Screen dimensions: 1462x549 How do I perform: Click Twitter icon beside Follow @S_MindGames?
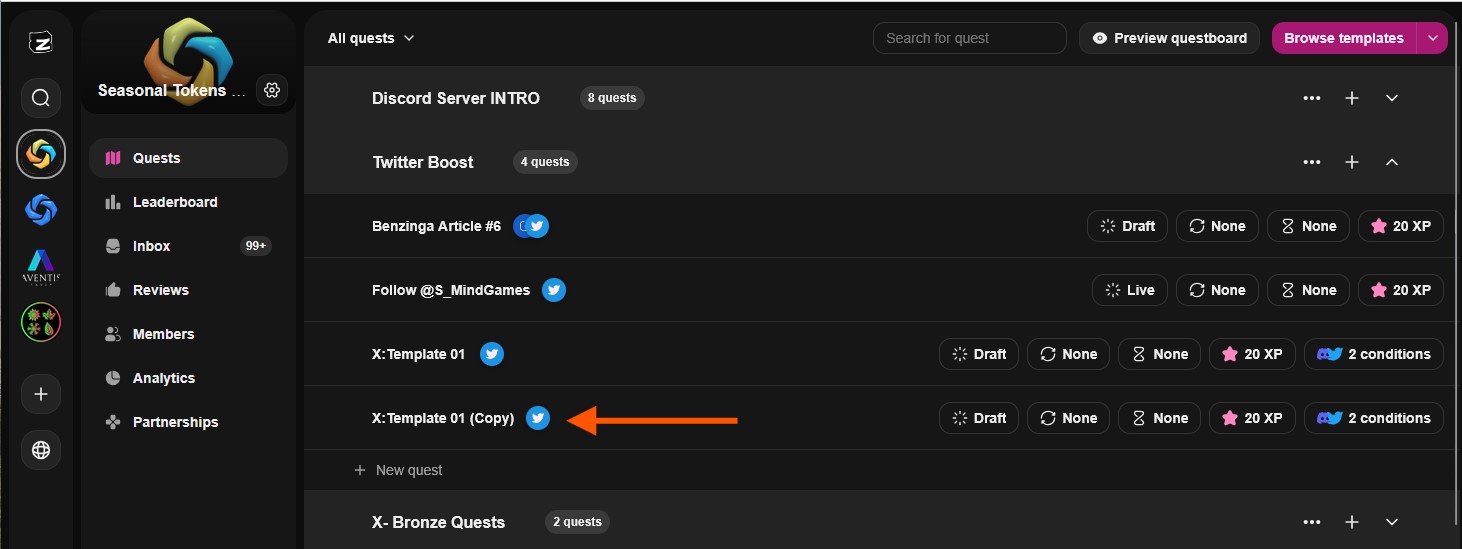(554, 290)
